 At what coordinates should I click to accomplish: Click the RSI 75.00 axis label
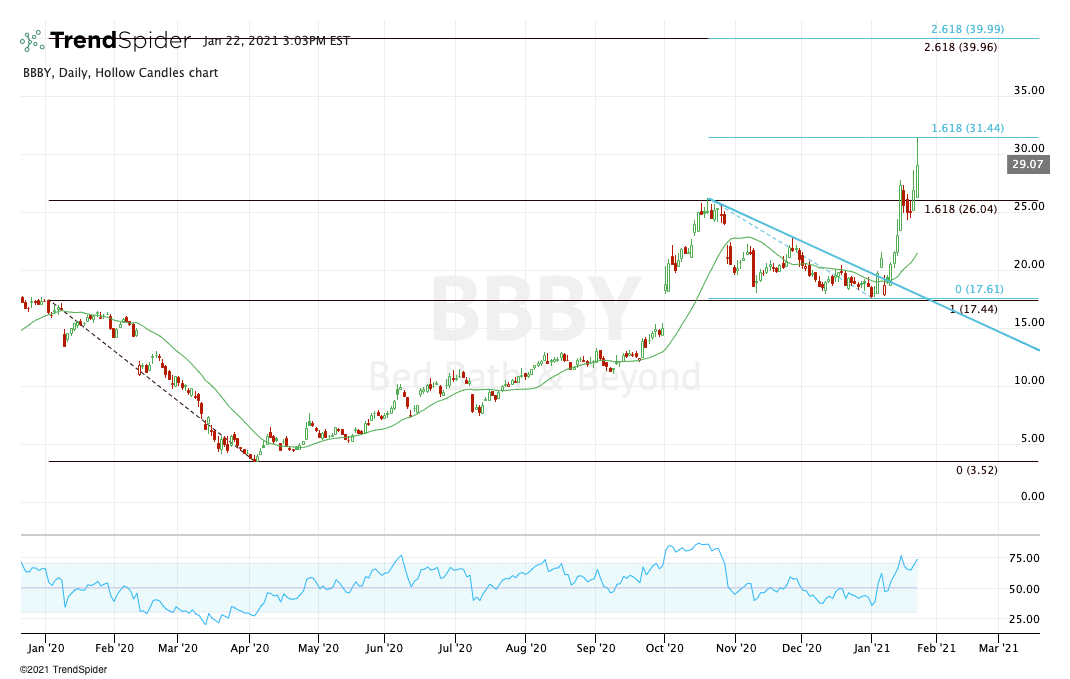(x=1024, y=558)
